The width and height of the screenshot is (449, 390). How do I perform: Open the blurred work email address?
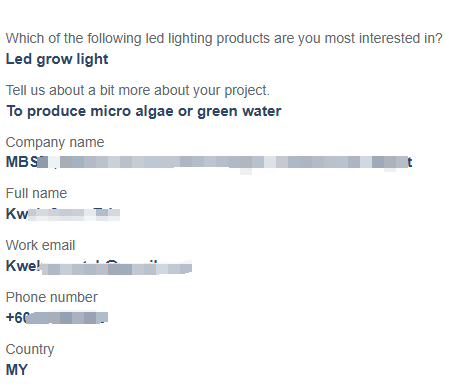pos(99,266)
